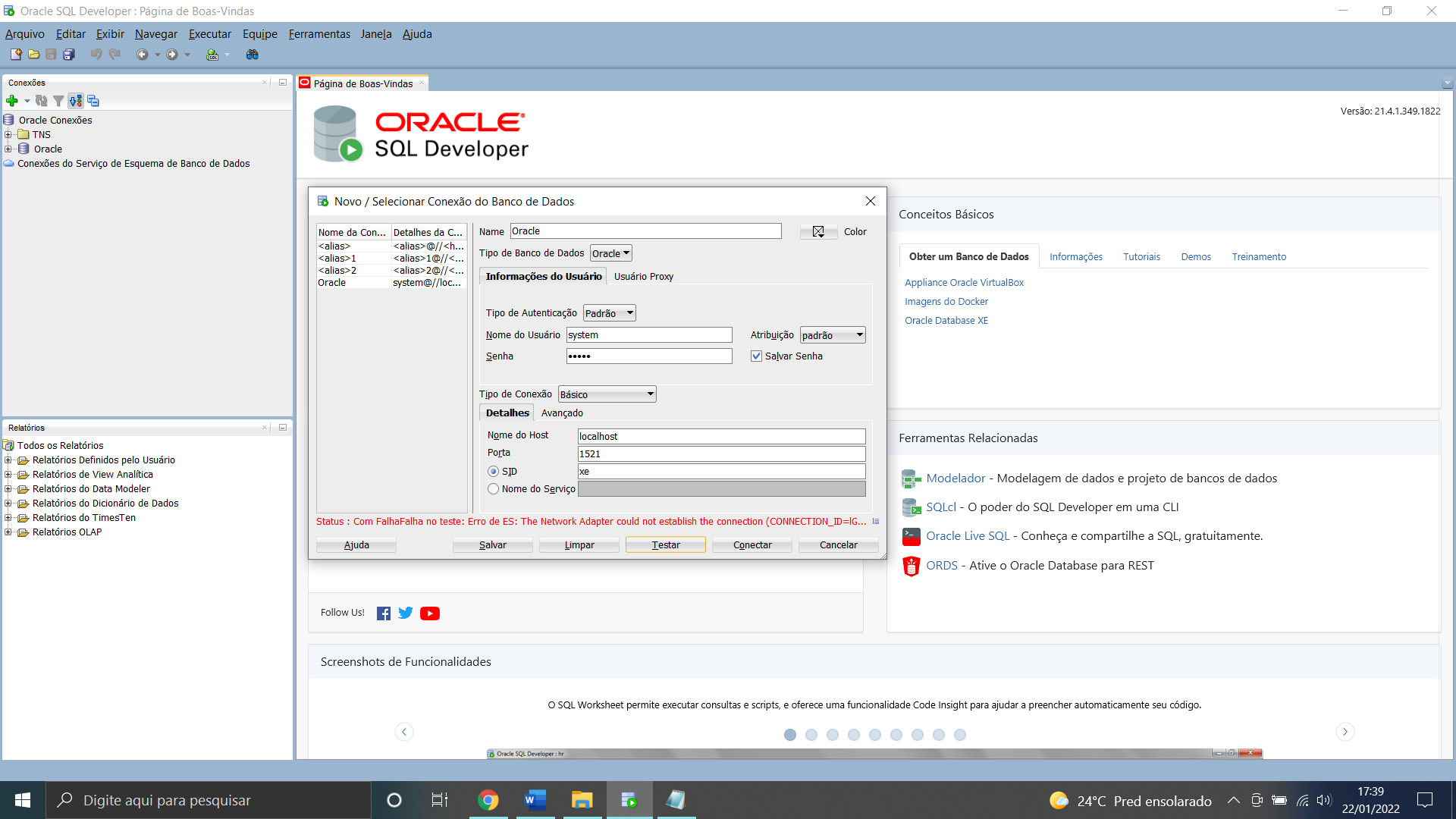
Task: Open the Arquivo menu
Action: 25,34
